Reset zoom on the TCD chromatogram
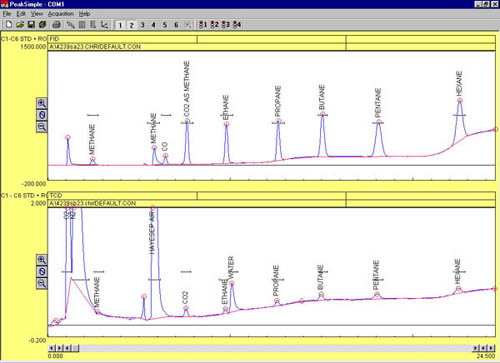This screenshot has height=363, width=500. [42, 272]
